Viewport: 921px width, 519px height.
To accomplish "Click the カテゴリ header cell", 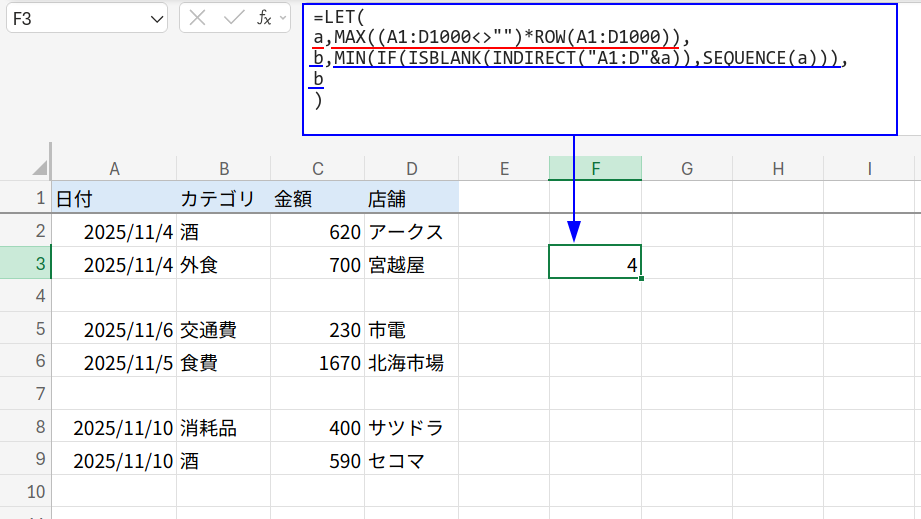I will 224,198.
